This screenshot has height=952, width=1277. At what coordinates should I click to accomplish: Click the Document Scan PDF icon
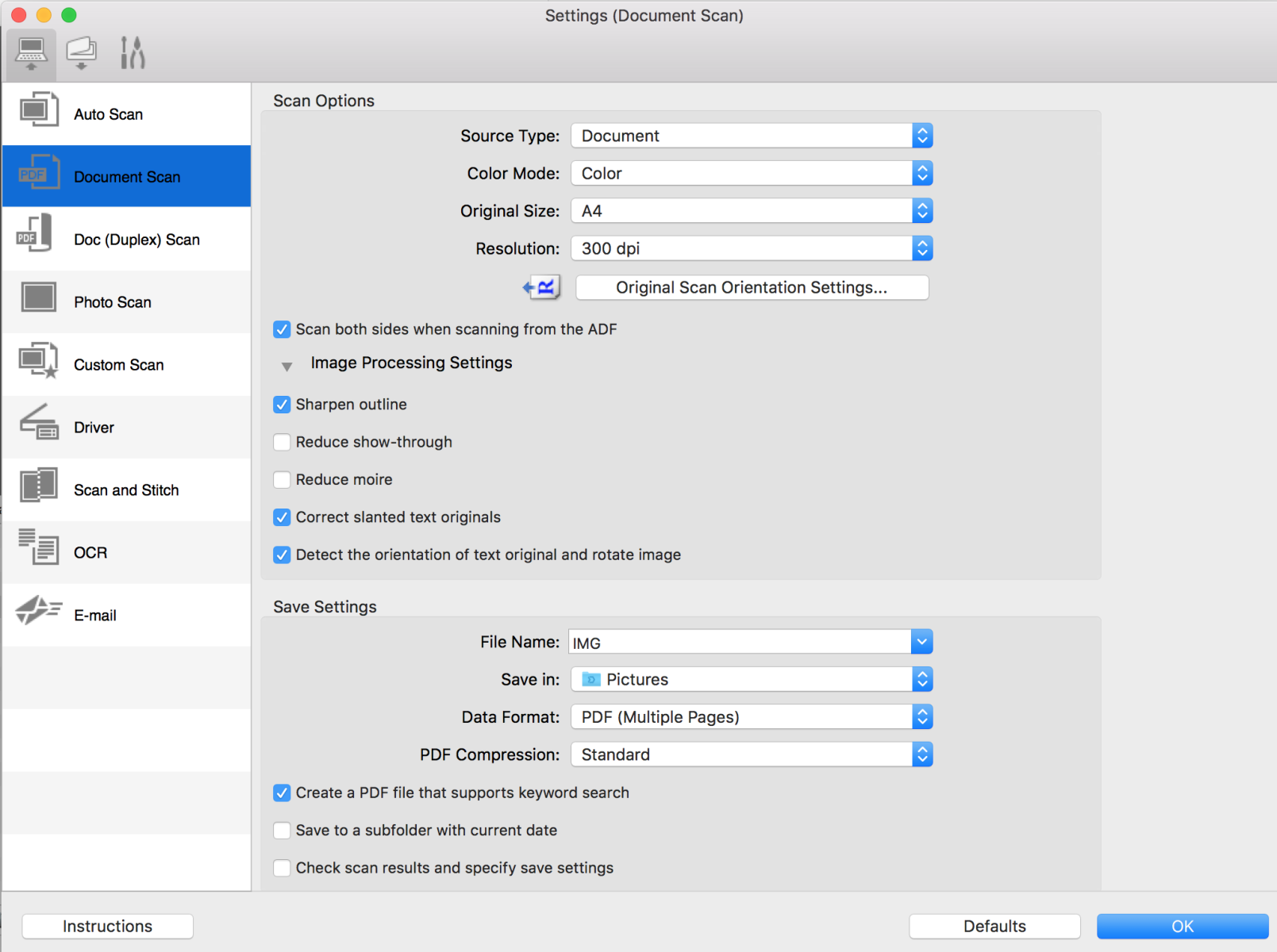click(x=38, y=172)
